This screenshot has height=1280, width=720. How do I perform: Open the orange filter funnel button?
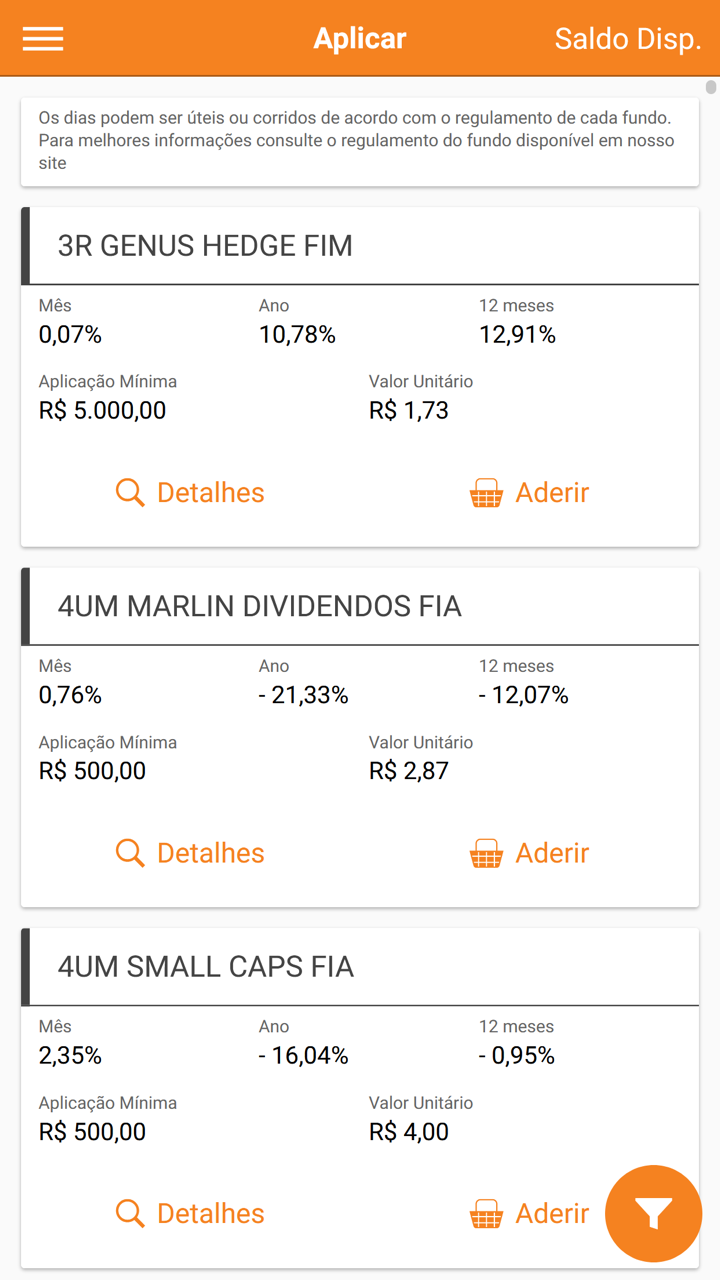[x=654, y=1213]
